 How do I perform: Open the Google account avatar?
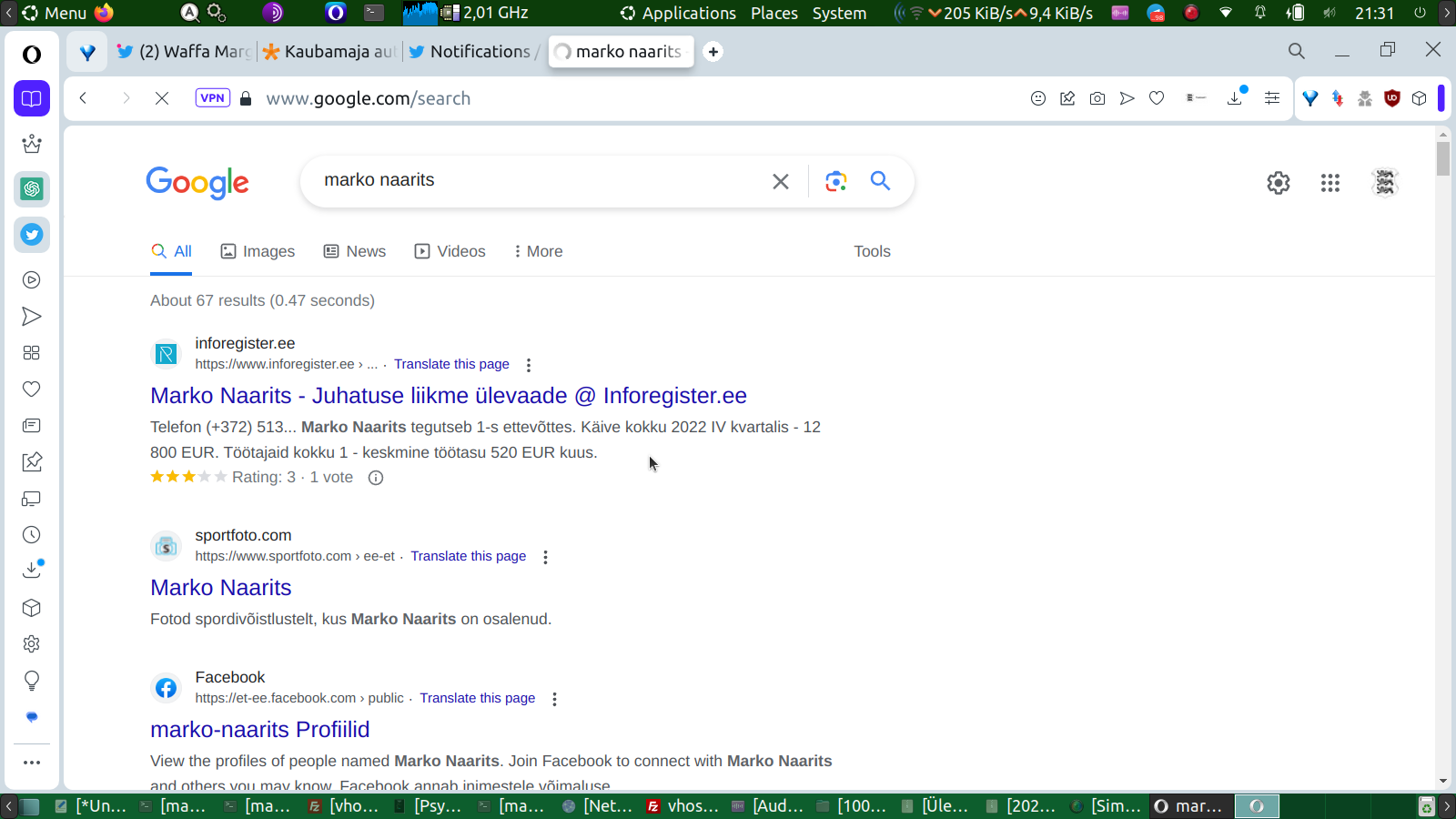pos(1385,183)
